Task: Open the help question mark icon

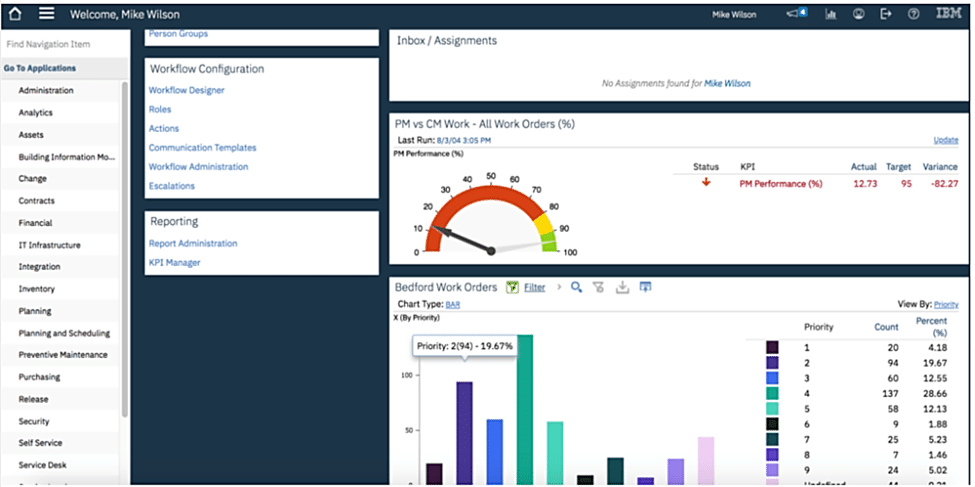Action: pos(913,14)
